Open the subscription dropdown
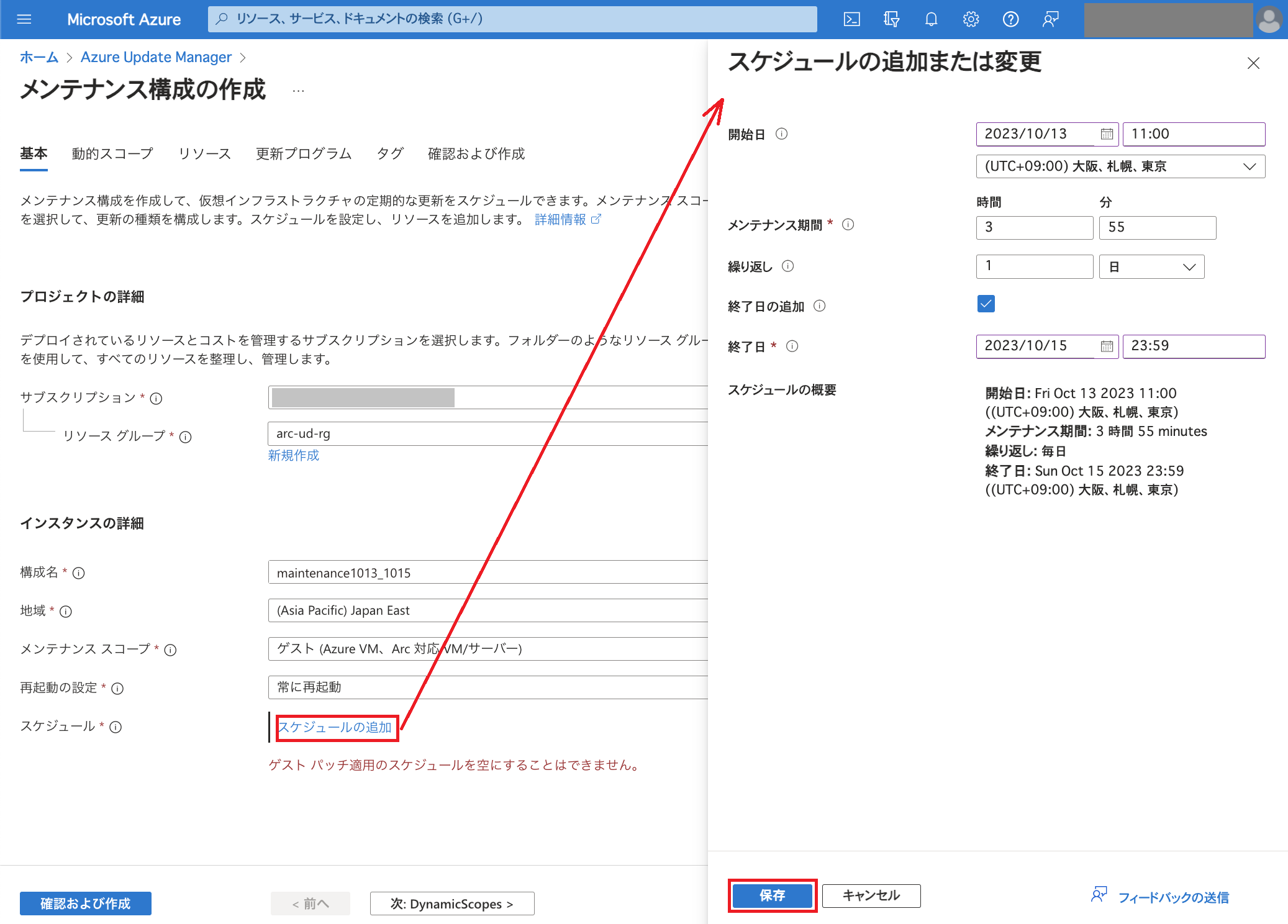1288x924 pixels. pyautogui.click(x=488, y=397)
